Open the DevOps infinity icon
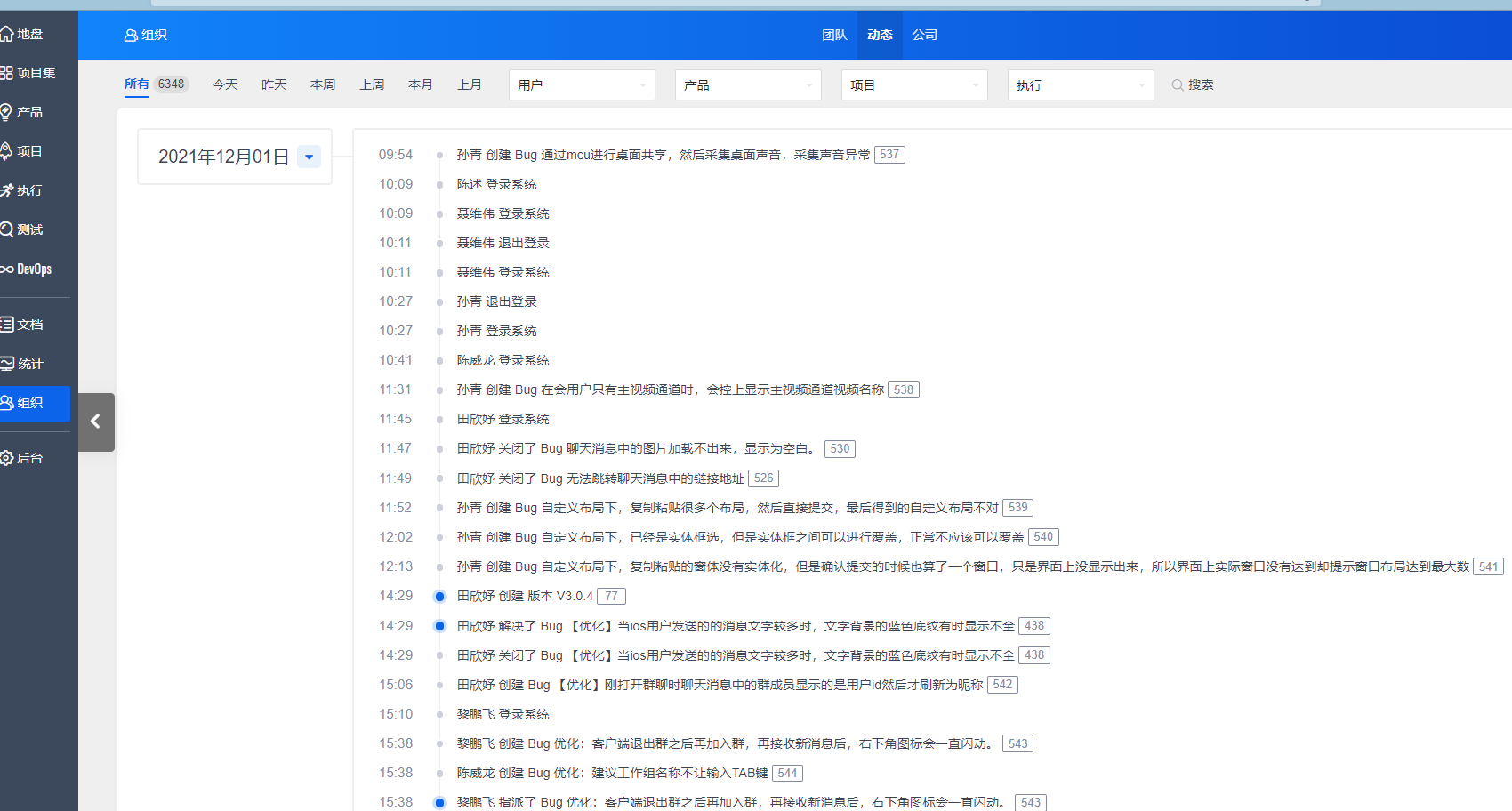Image resolution: width=1512 pixels, height=811 pixels. tap(7, 269)
